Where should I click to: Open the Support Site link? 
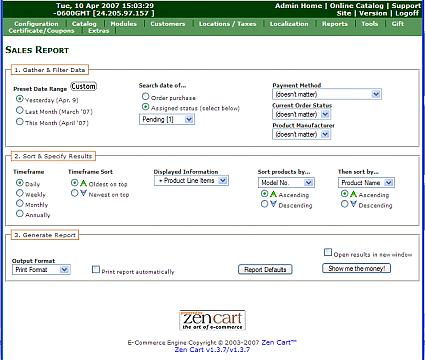[x=406, y=6]
